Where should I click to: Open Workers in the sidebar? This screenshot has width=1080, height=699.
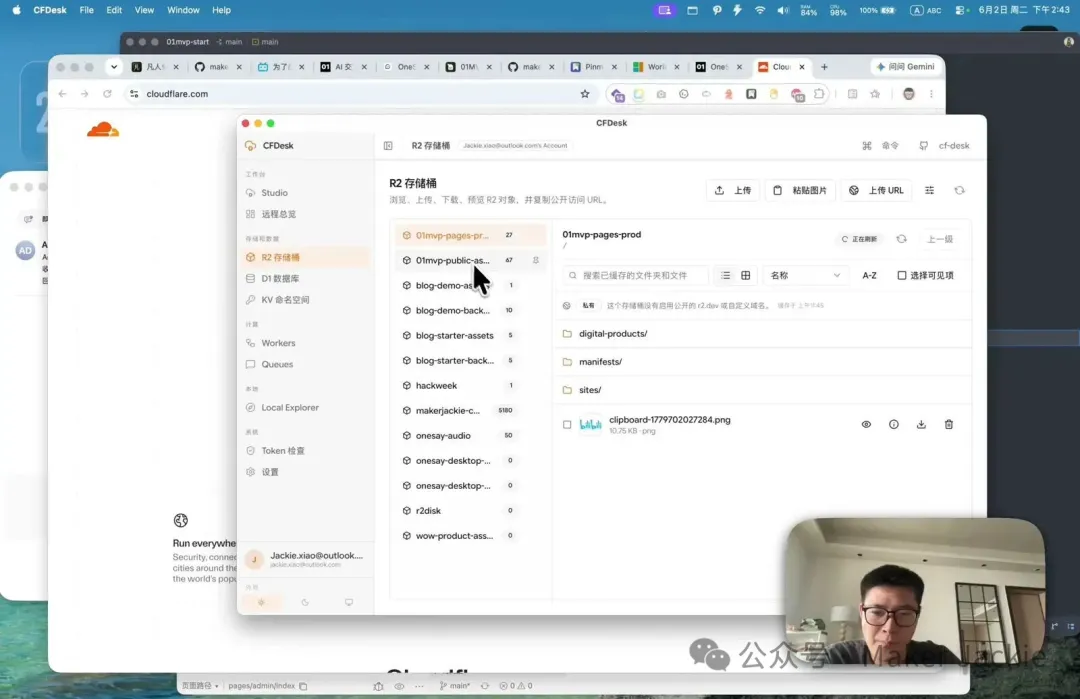(x=278, y=343)
